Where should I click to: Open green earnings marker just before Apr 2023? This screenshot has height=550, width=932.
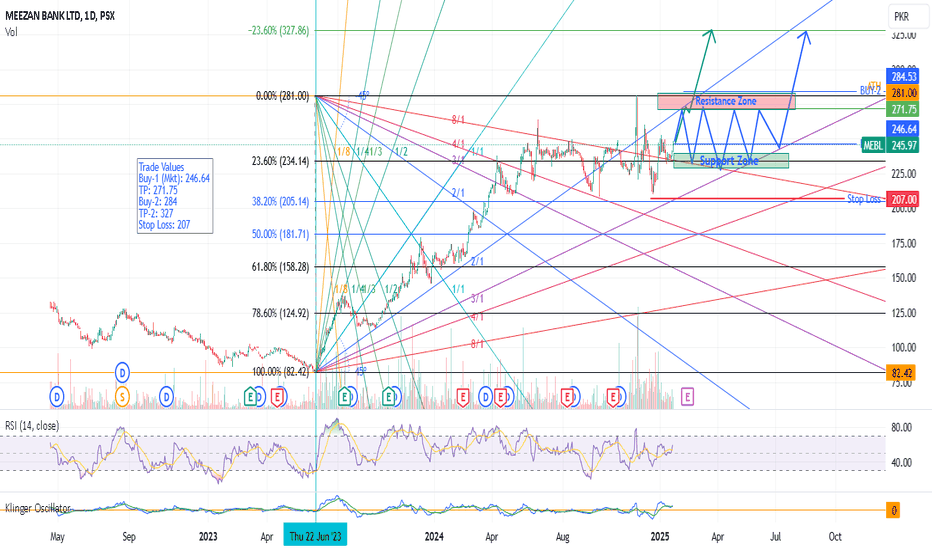tap(250, 396)
